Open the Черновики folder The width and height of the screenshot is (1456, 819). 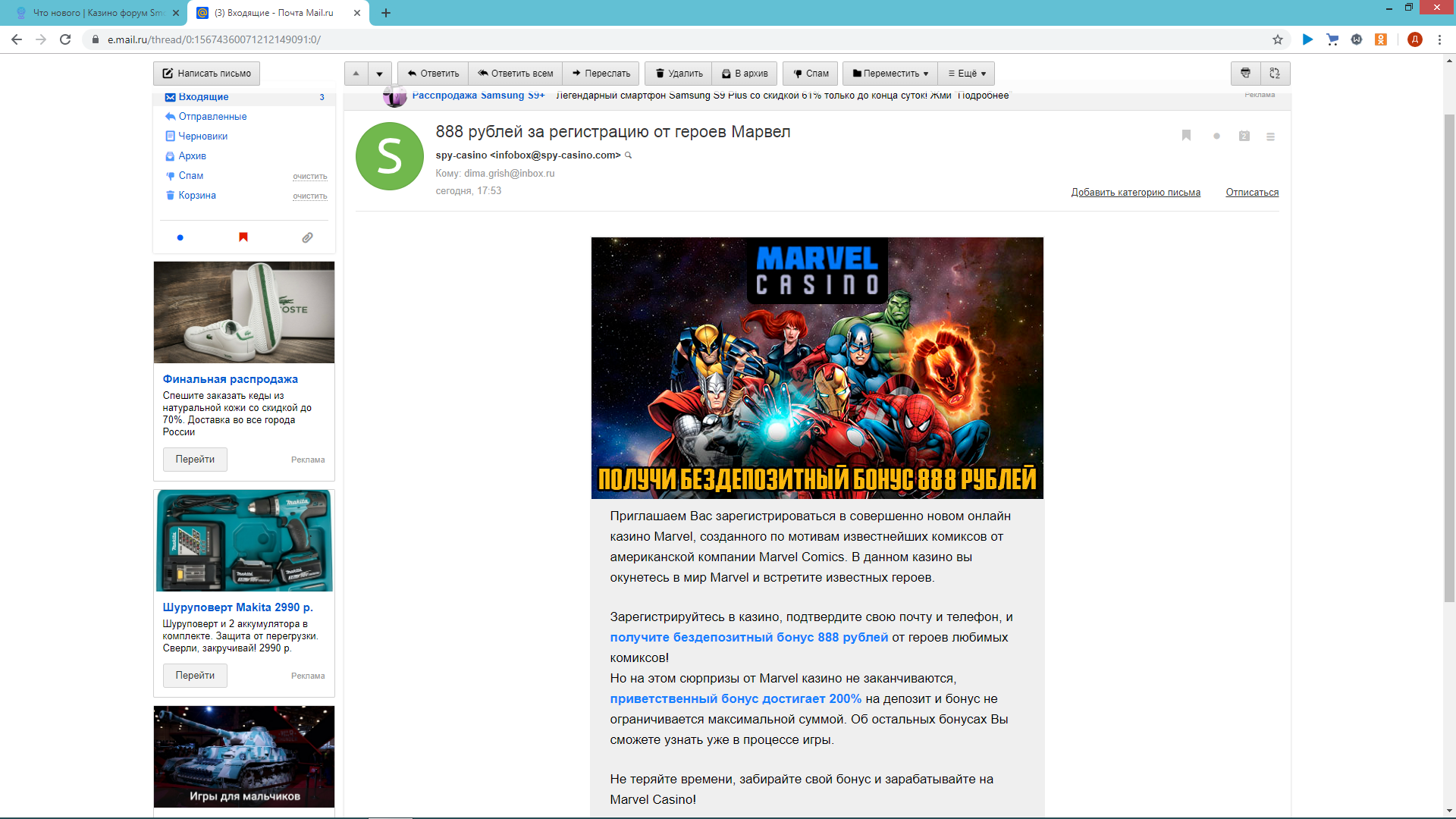(202, 136)
